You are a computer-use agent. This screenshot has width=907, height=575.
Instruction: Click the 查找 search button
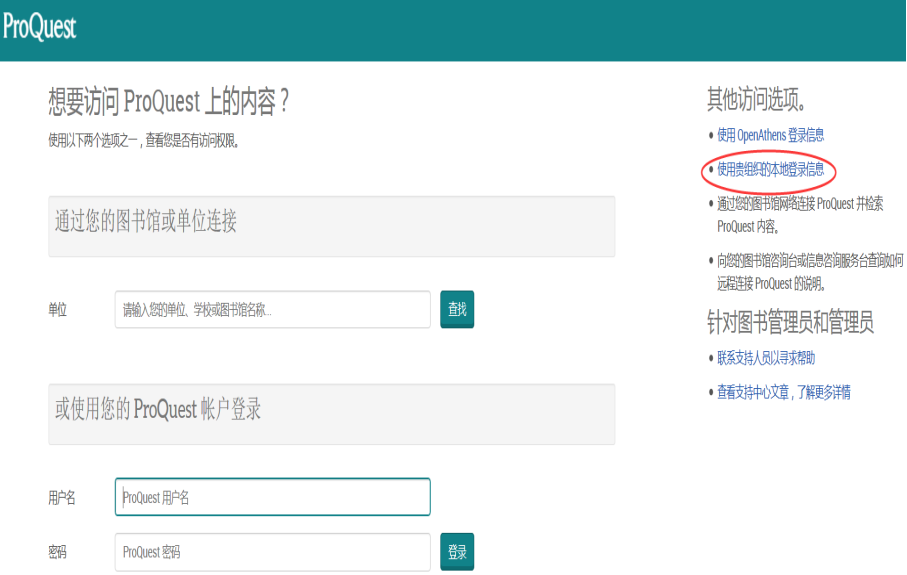tap(457, 309)
